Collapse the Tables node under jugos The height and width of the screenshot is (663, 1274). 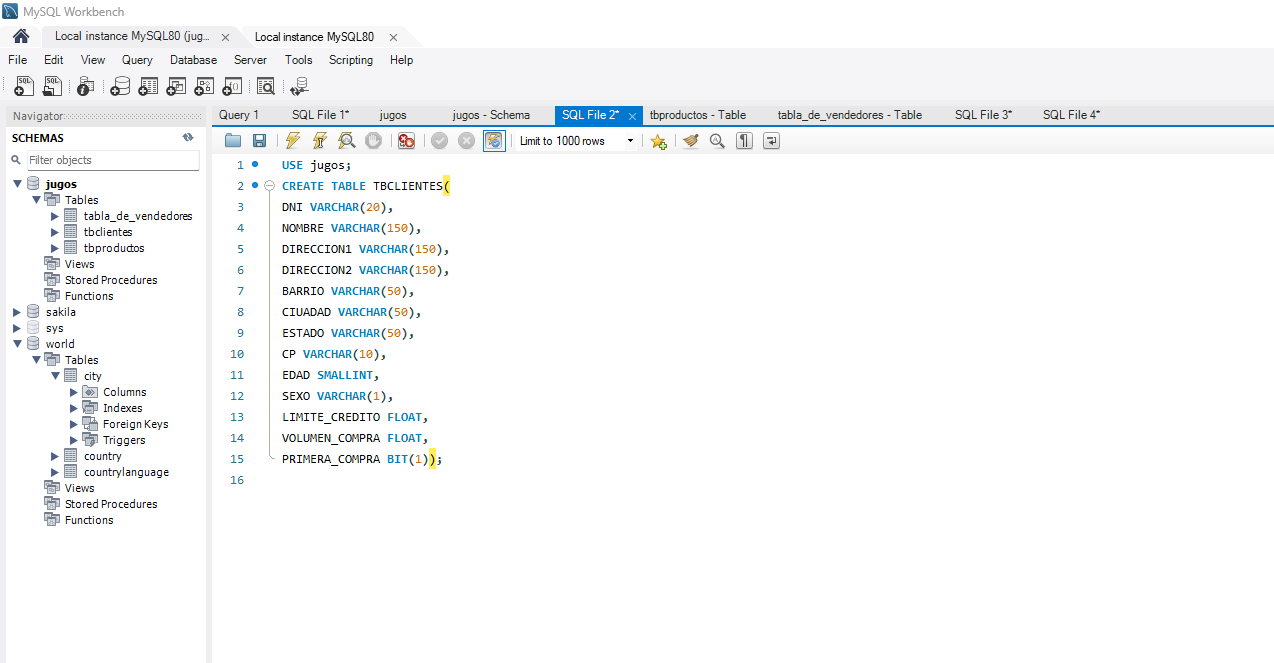tap(37, 200)
